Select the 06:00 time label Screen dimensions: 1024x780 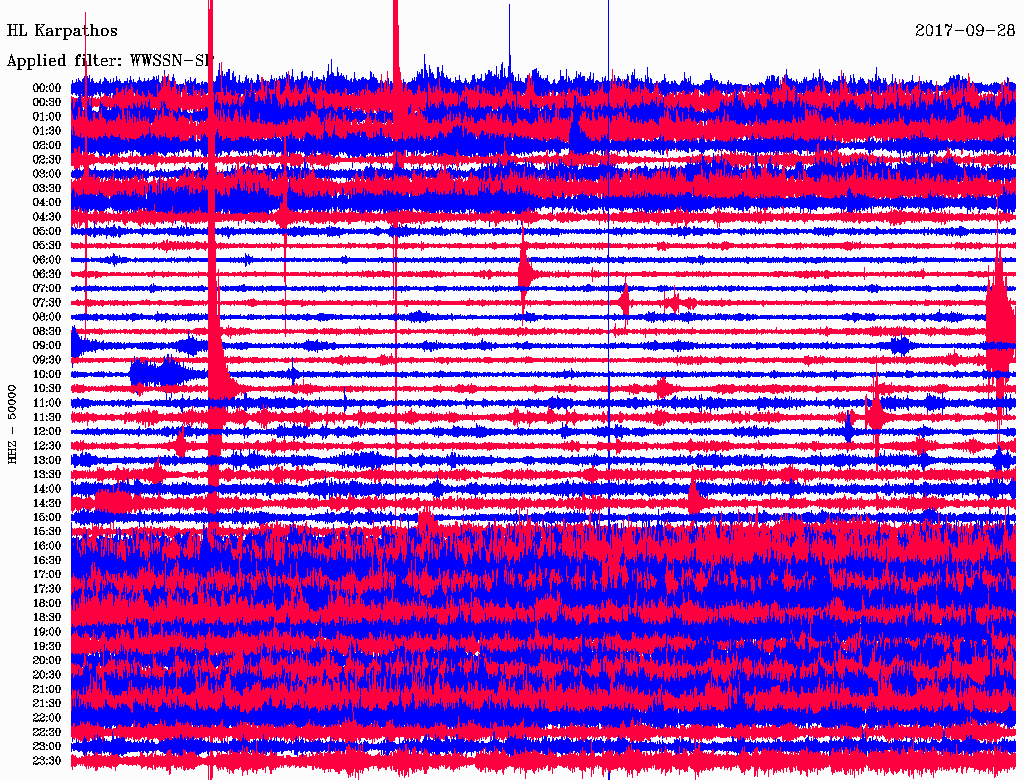point(47,260)
